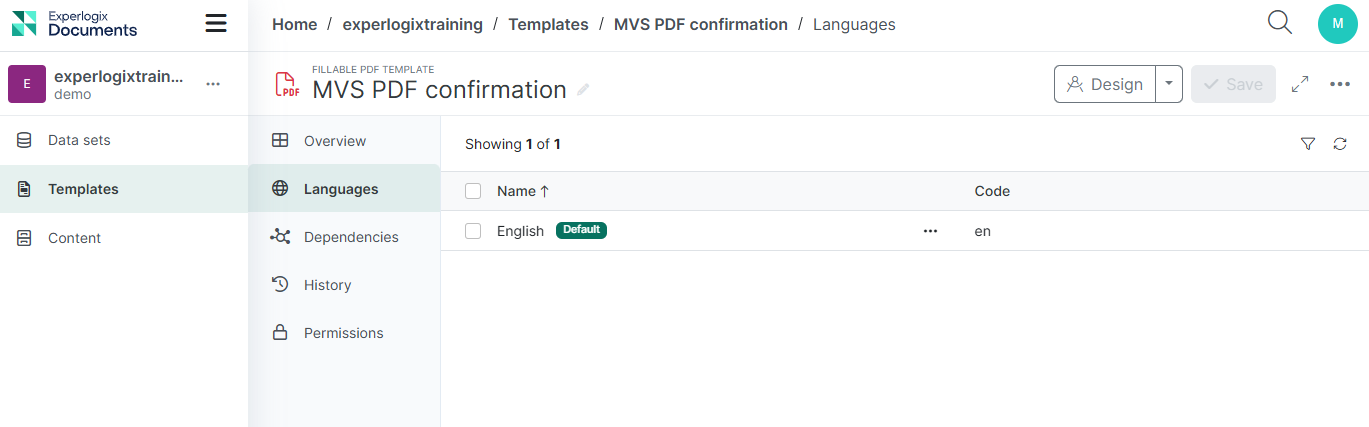Open the experlogixtraining workspace options menu
The image size is (1369, 427).
tap(213, 84)
